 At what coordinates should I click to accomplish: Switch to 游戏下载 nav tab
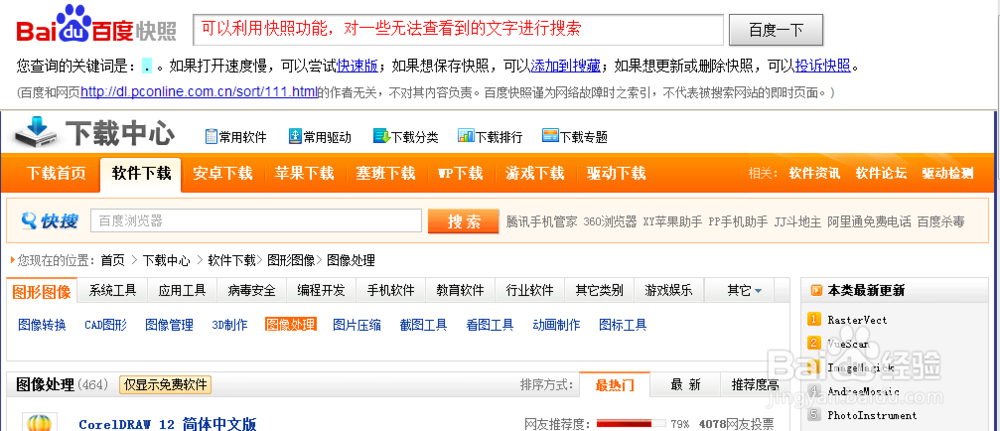534,173
